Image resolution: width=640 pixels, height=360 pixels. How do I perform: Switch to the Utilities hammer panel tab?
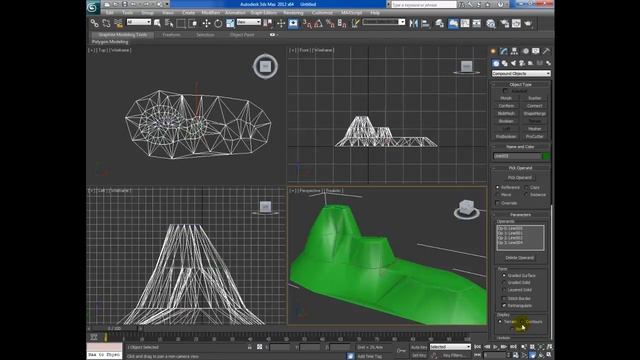(546, 51)
